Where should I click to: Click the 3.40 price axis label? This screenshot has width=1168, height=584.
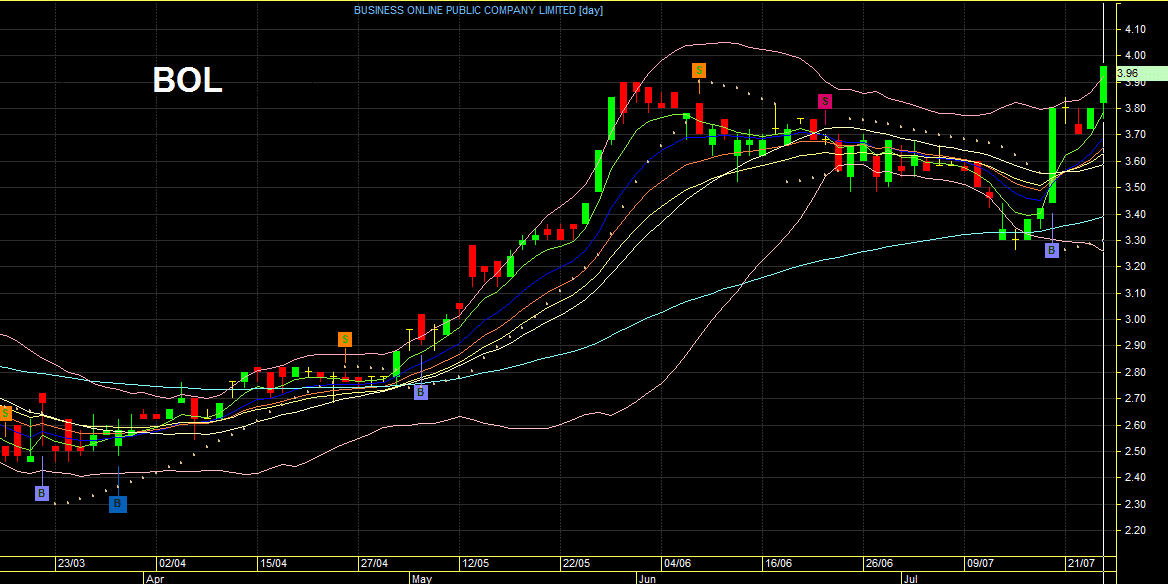tap(1136, 214)
